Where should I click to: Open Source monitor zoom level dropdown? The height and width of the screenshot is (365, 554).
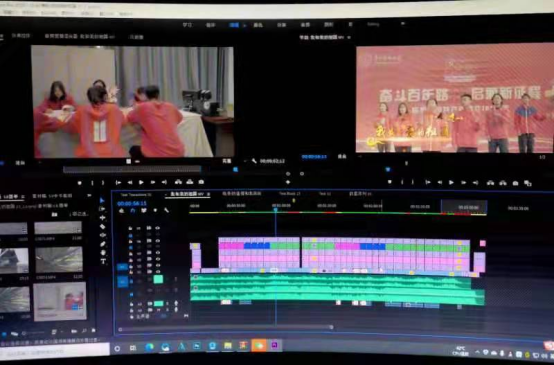(x=20, y=163)
